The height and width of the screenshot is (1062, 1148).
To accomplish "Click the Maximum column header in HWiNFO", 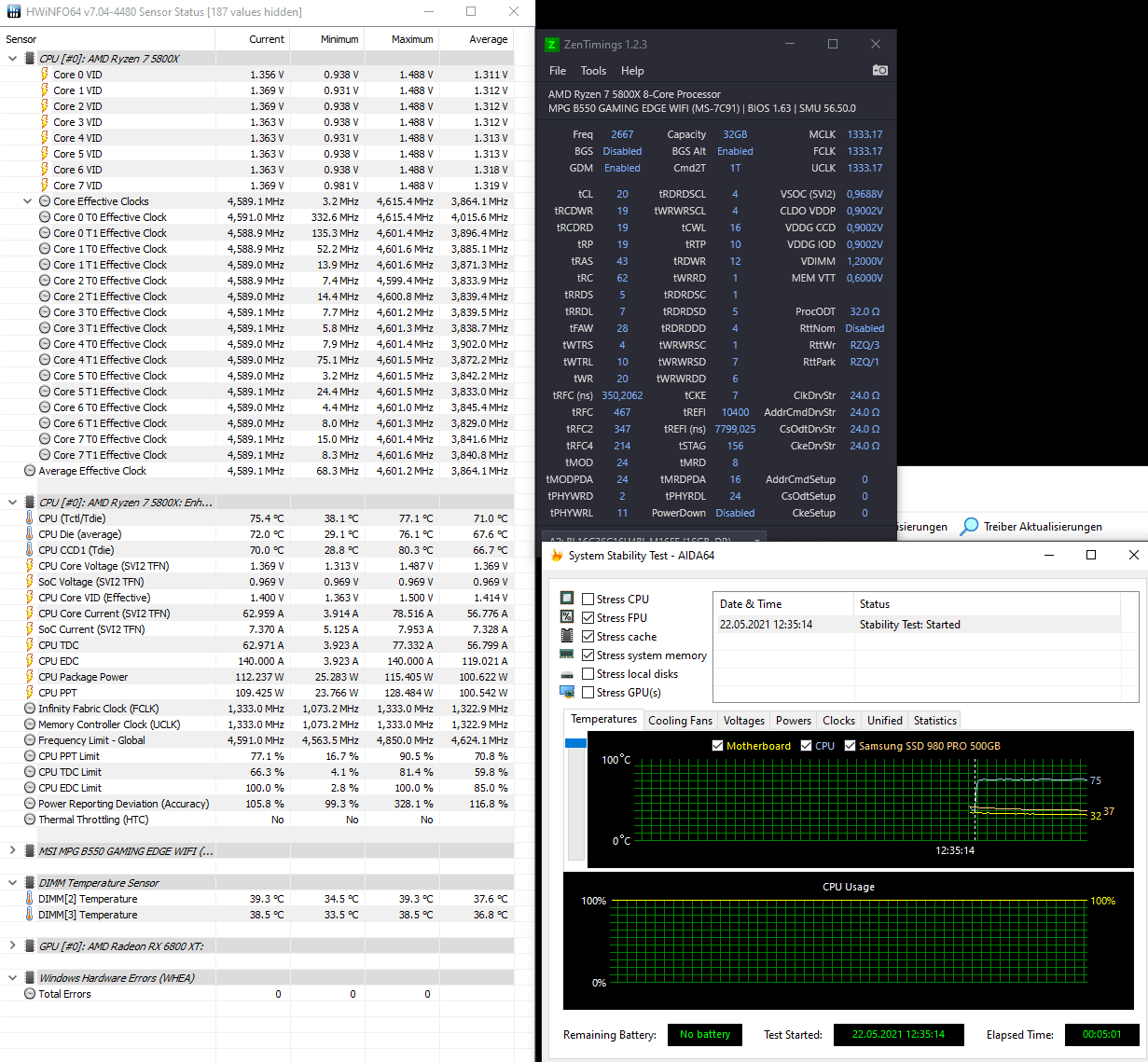I will pos(401,39).
